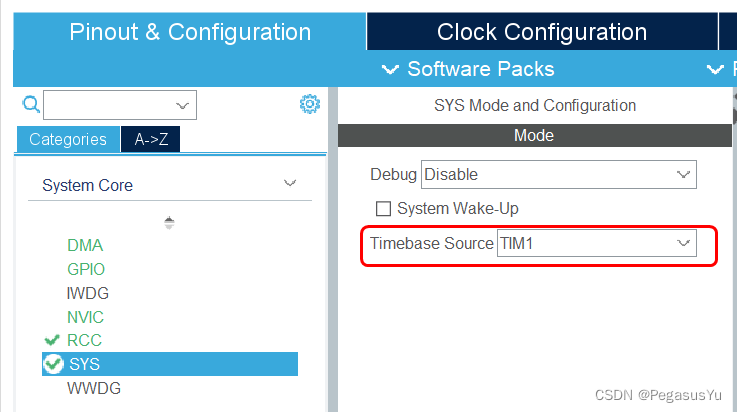Viewport: 737px width, 412px height.
Task: Select IWDG in the System Core list
Action: (88, 293)
